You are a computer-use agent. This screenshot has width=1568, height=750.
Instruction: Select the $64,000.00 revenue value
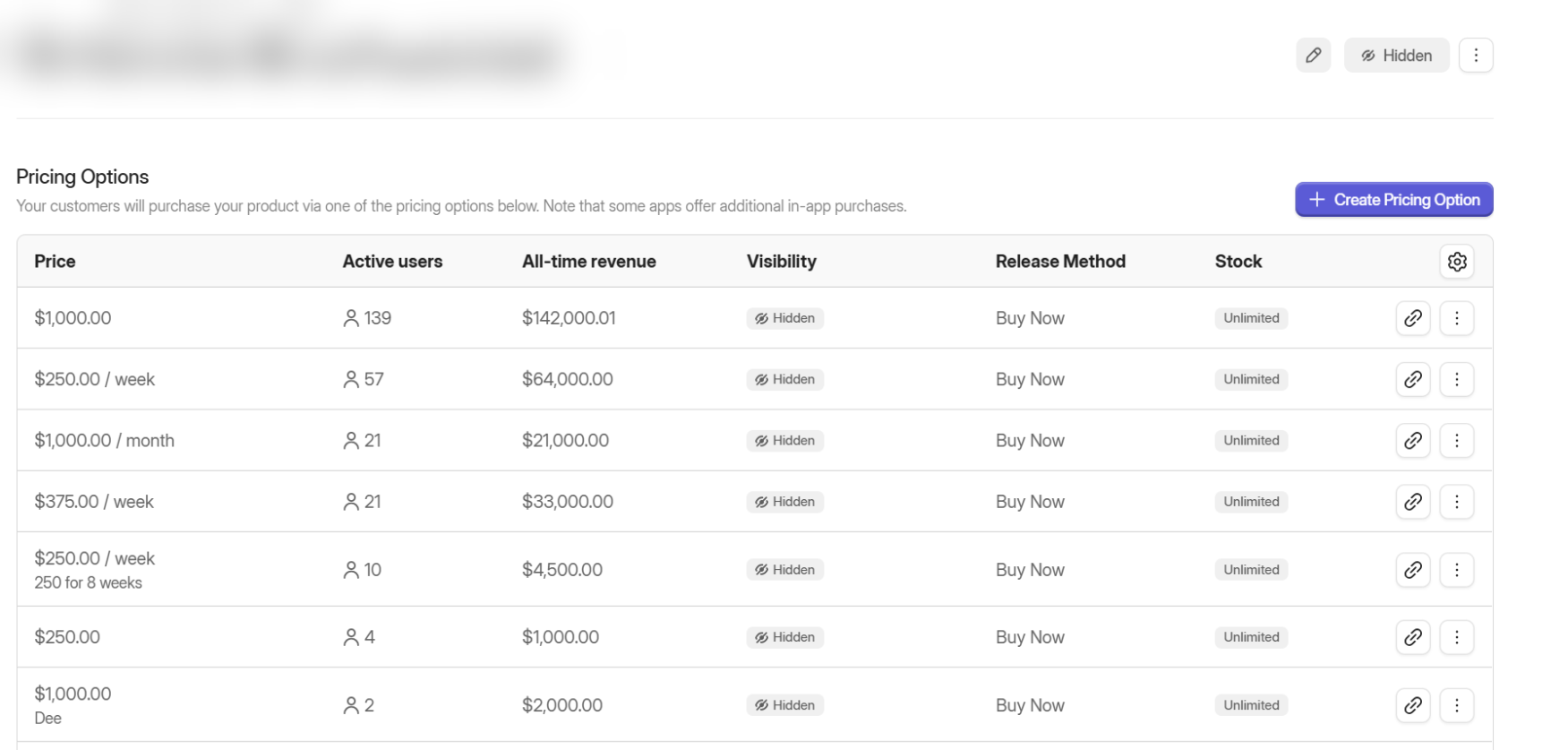pyautogui.click(x=568, y=379)
